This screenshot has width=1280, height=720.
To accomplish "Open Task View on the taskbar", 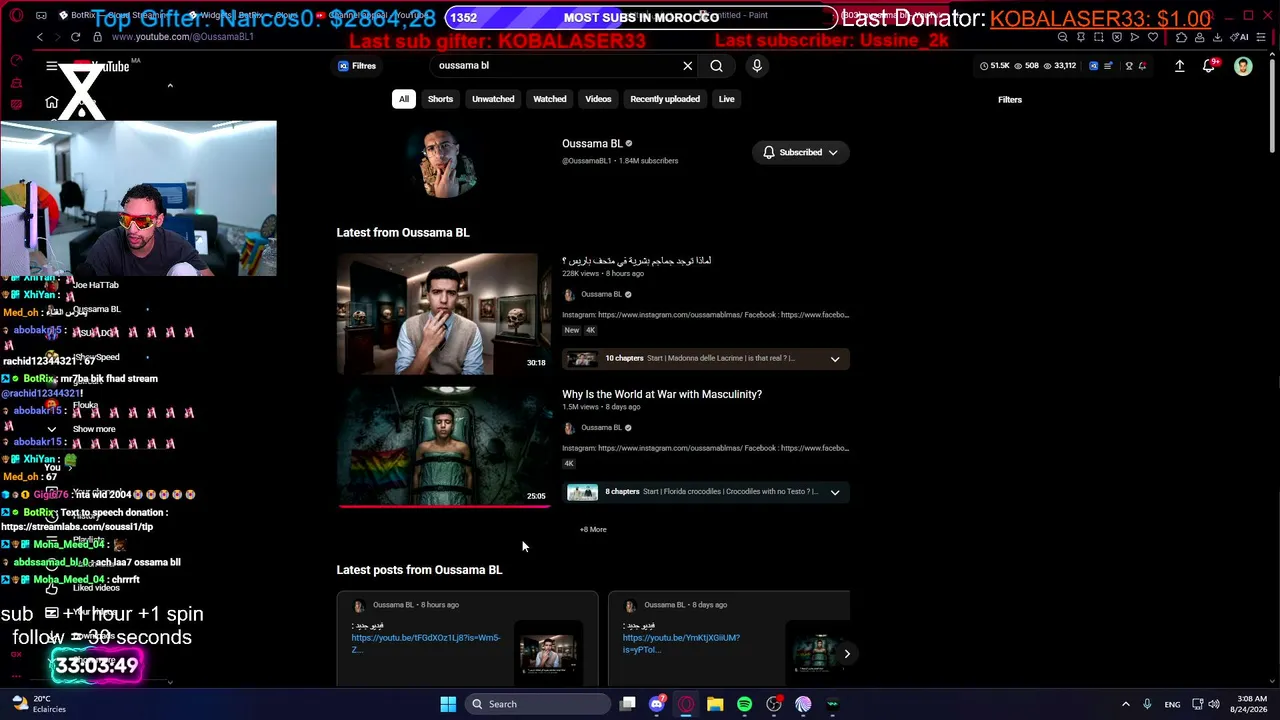I will pos(628,704).
